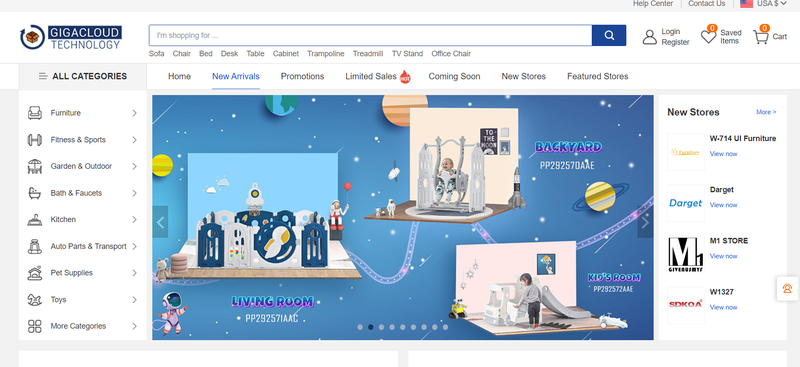Select the third carousel indicator dot
This screenshot has width=800, height=367.
(381, 327)
